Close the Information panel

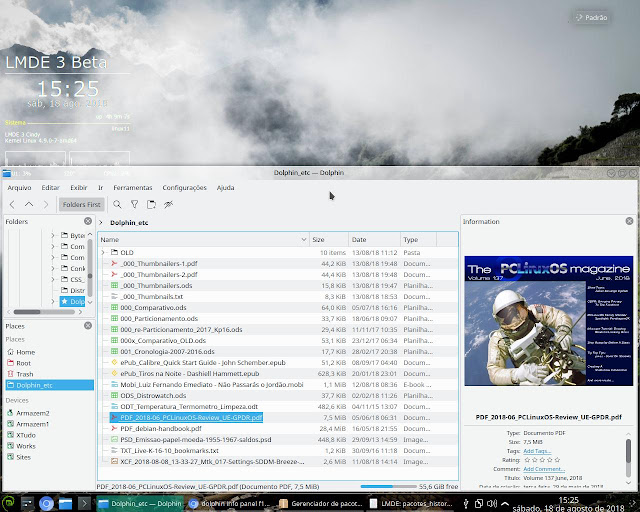tap(629, 221)
